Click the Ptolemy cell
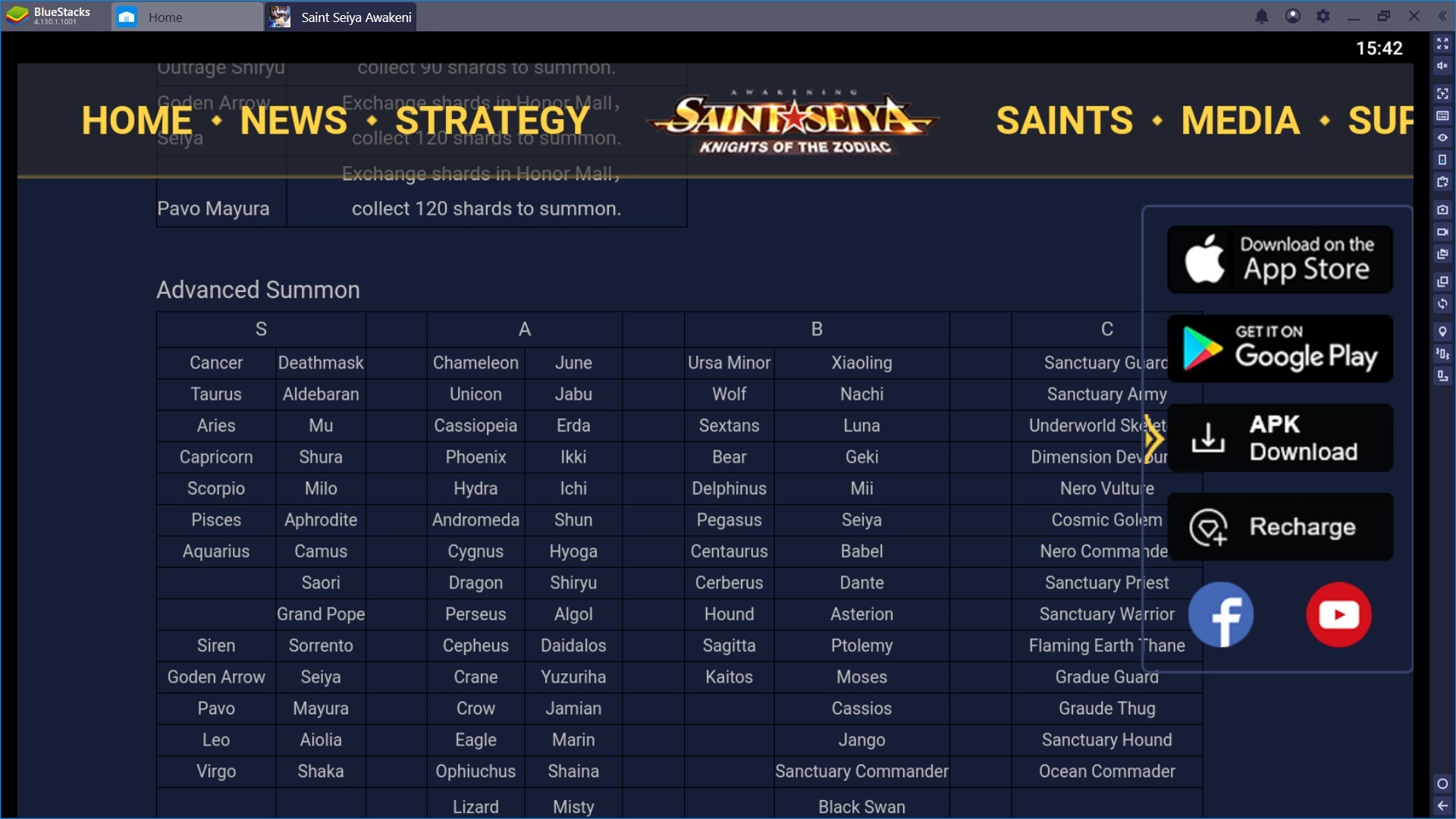 (x=861, y=645)
